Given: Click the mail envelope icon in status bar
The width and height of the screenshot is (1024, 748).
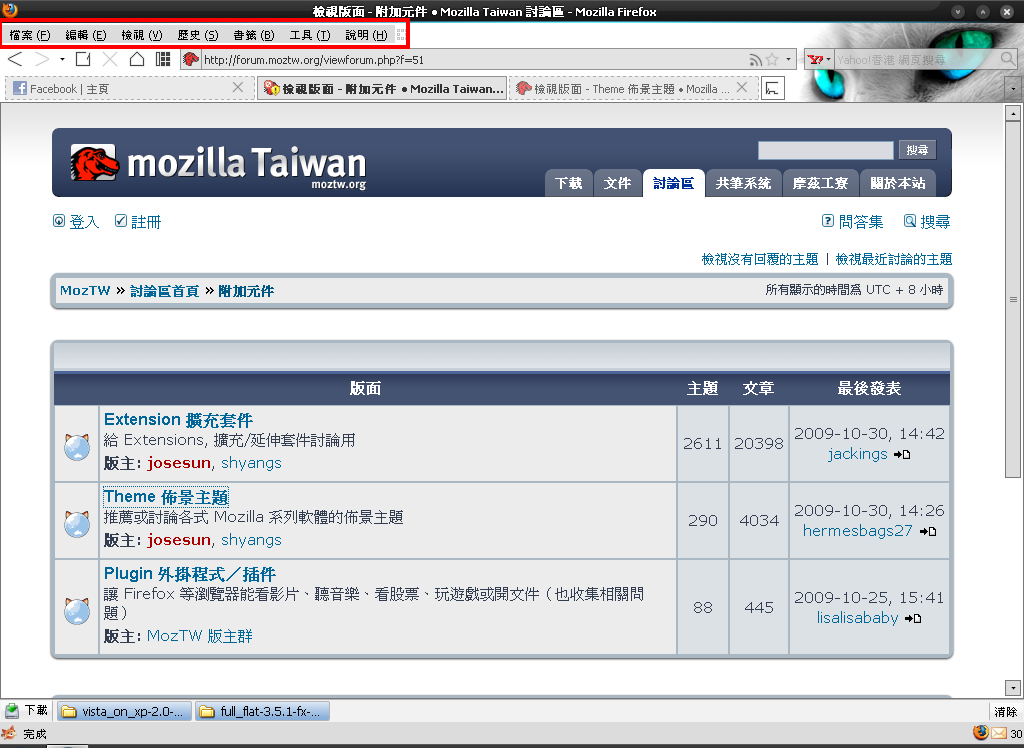Looking at the screenshot, I should pyautogui.click(x=1000, y=733).
